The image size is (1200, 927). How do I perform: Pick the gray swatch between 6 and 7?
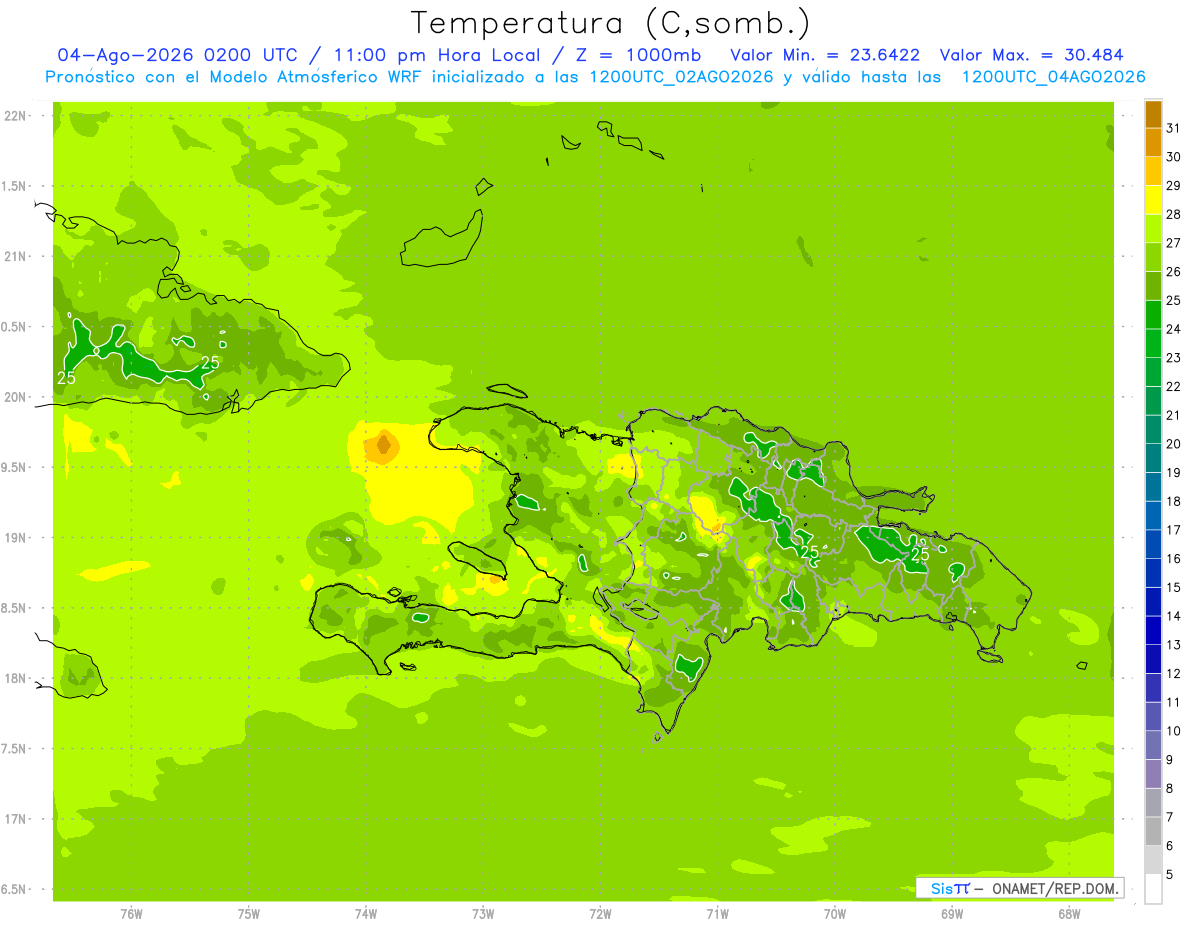(x=1153, y=832)
